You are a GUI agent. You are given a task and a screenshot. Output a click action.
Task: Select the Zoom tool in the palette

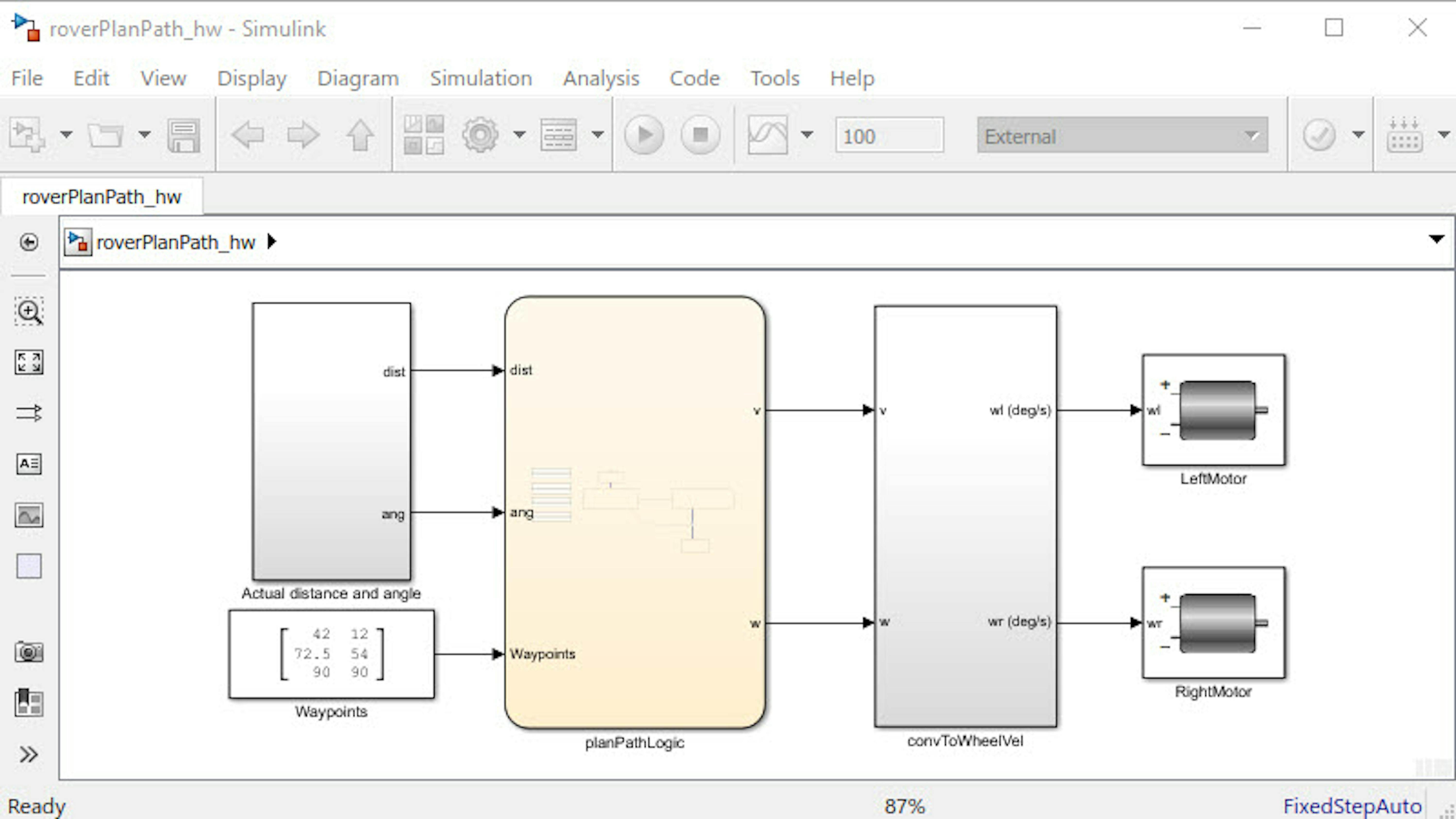[x=29, y=311]
